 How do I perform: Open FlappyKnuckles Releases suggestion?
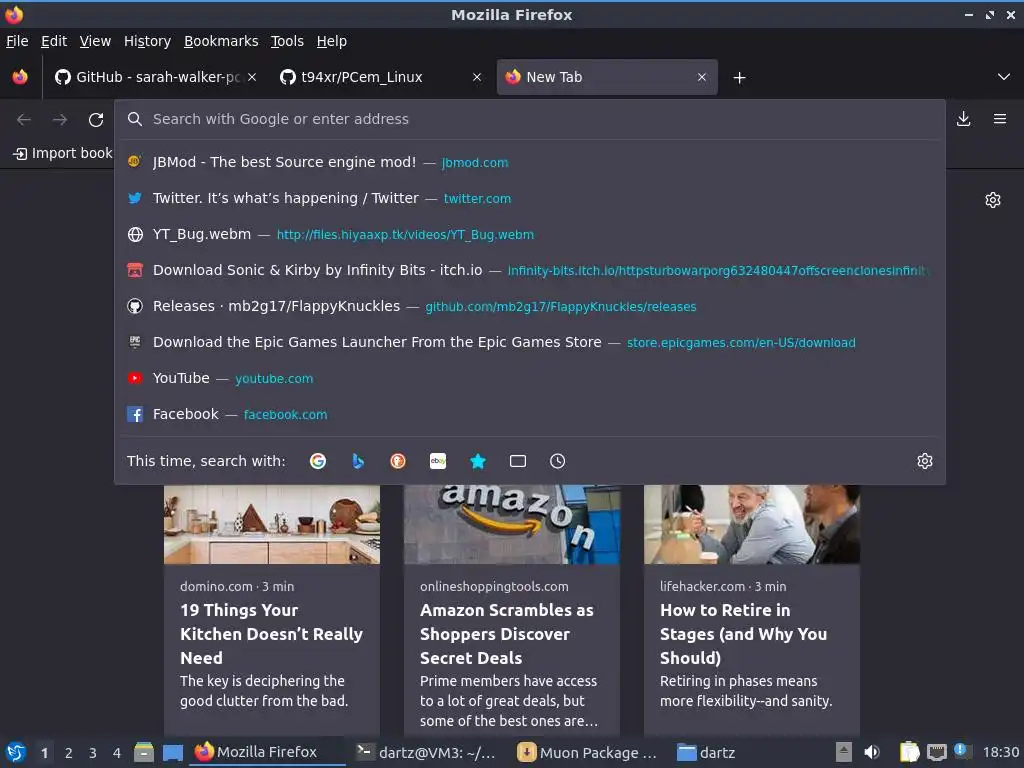pos(530,306)
